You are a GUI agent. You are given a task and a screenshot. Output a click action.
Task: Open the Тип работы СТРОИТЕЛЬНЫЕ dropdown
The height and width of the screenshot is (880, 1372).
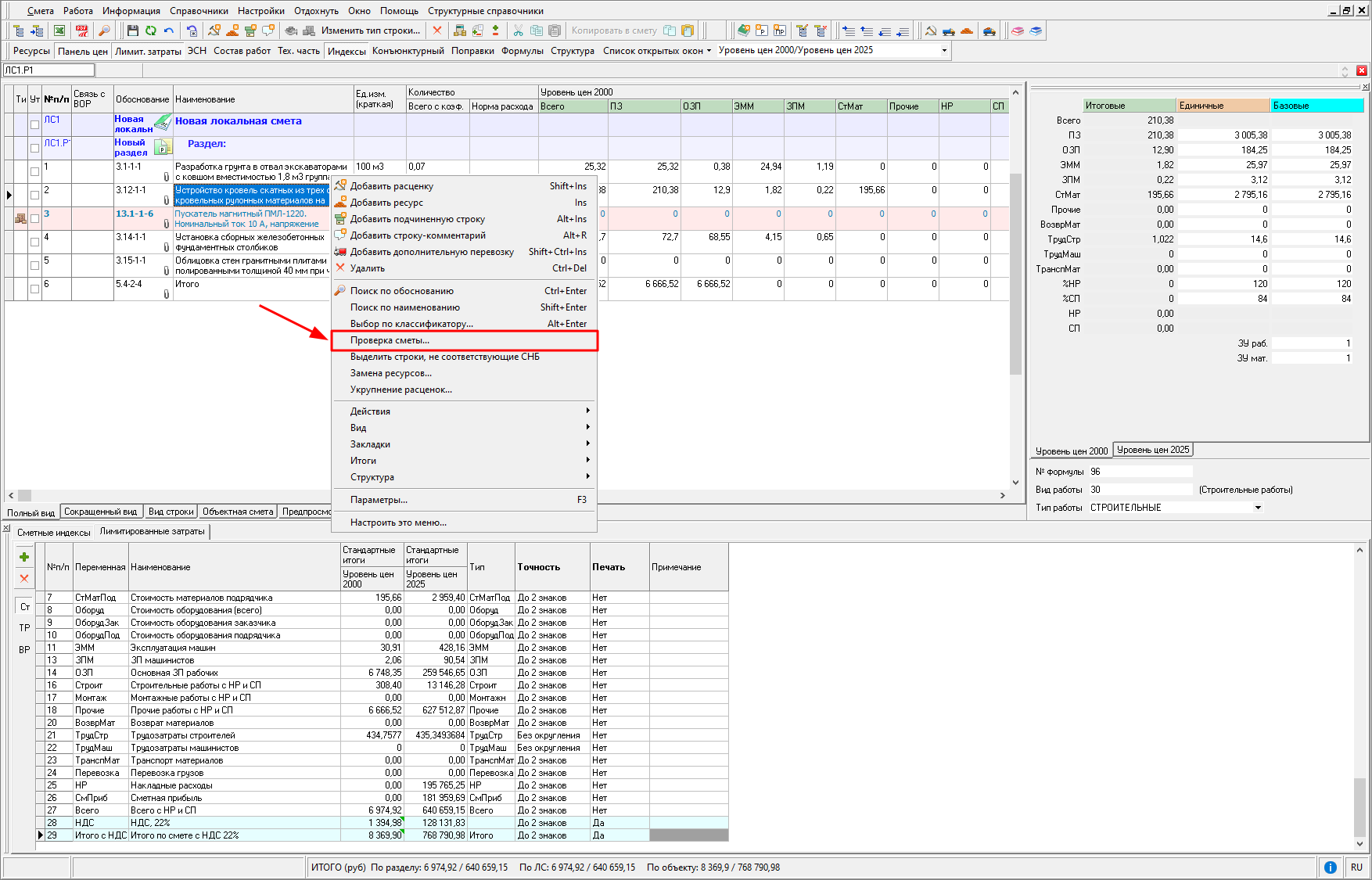1258,508
